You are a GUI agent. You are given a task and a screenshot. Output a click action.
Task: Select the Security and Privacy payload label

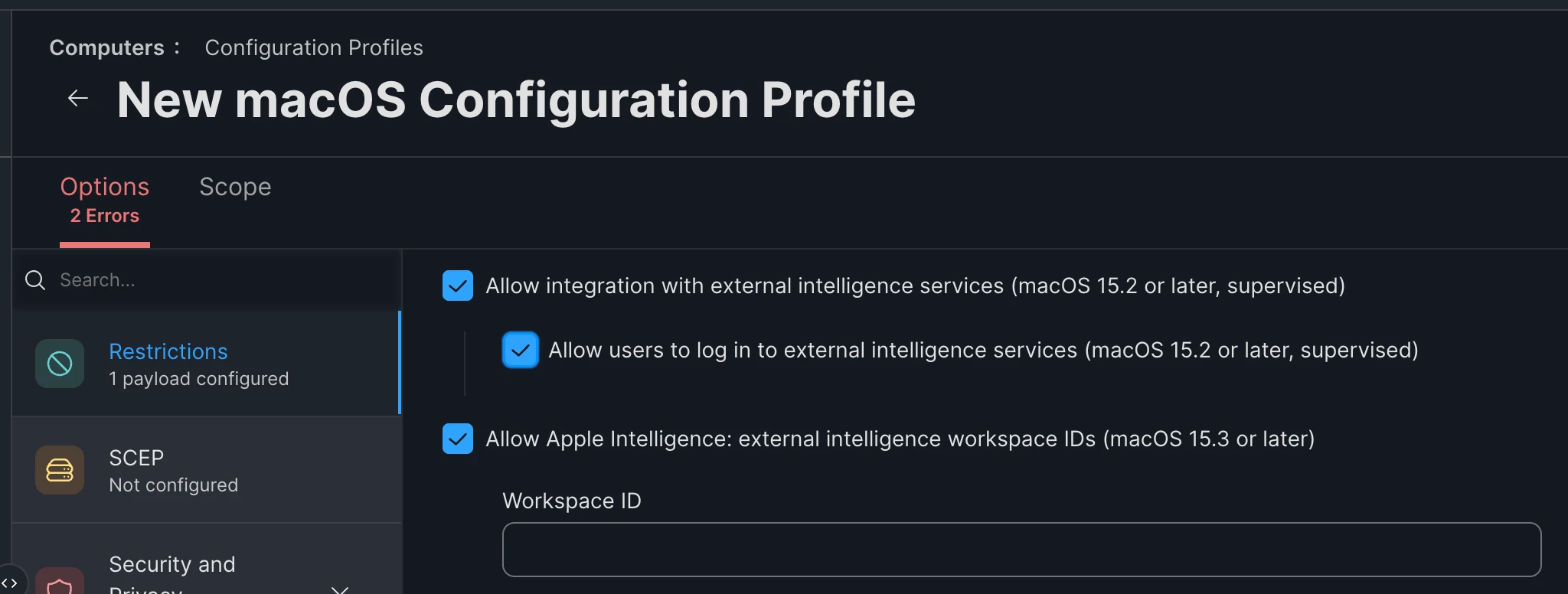pos(172,576)
